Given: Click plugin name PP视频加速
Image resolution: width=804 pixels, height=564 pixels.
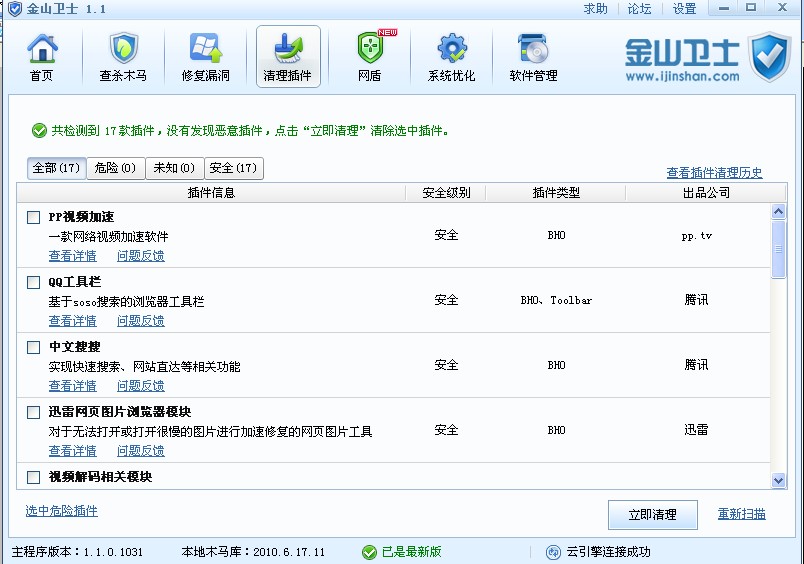Looking at the screenshot, I should pos(82,217).
